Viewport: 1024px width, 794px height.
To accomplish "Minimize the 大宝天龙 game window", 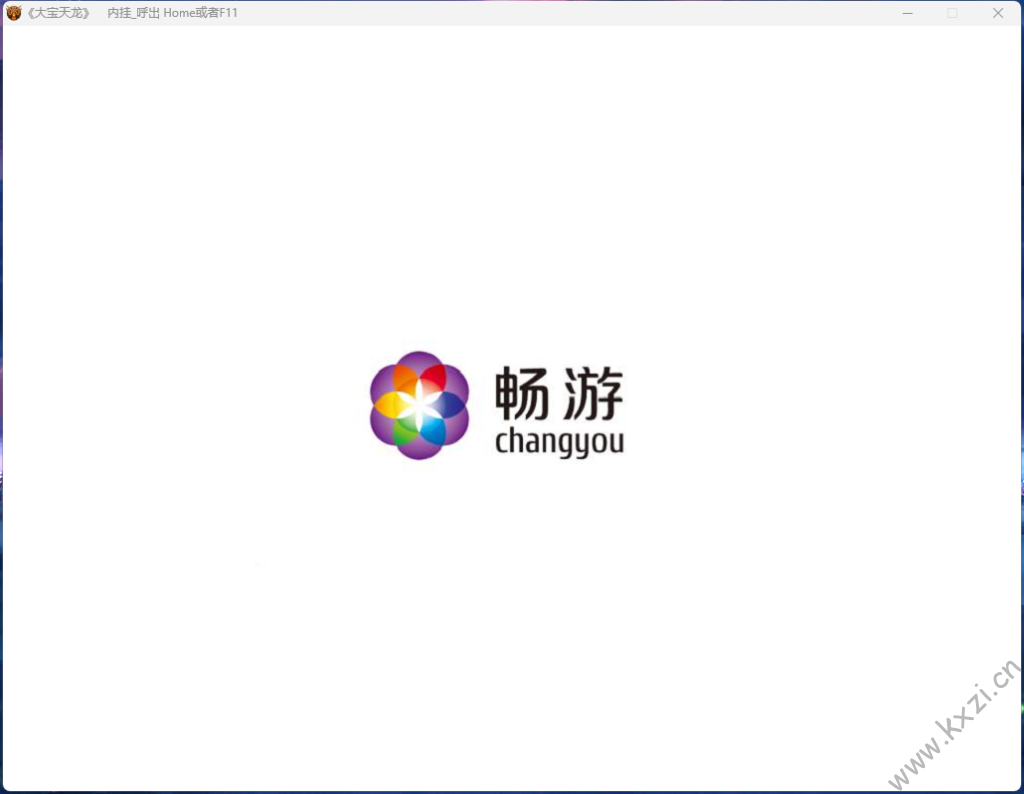I will click(907, 13).
